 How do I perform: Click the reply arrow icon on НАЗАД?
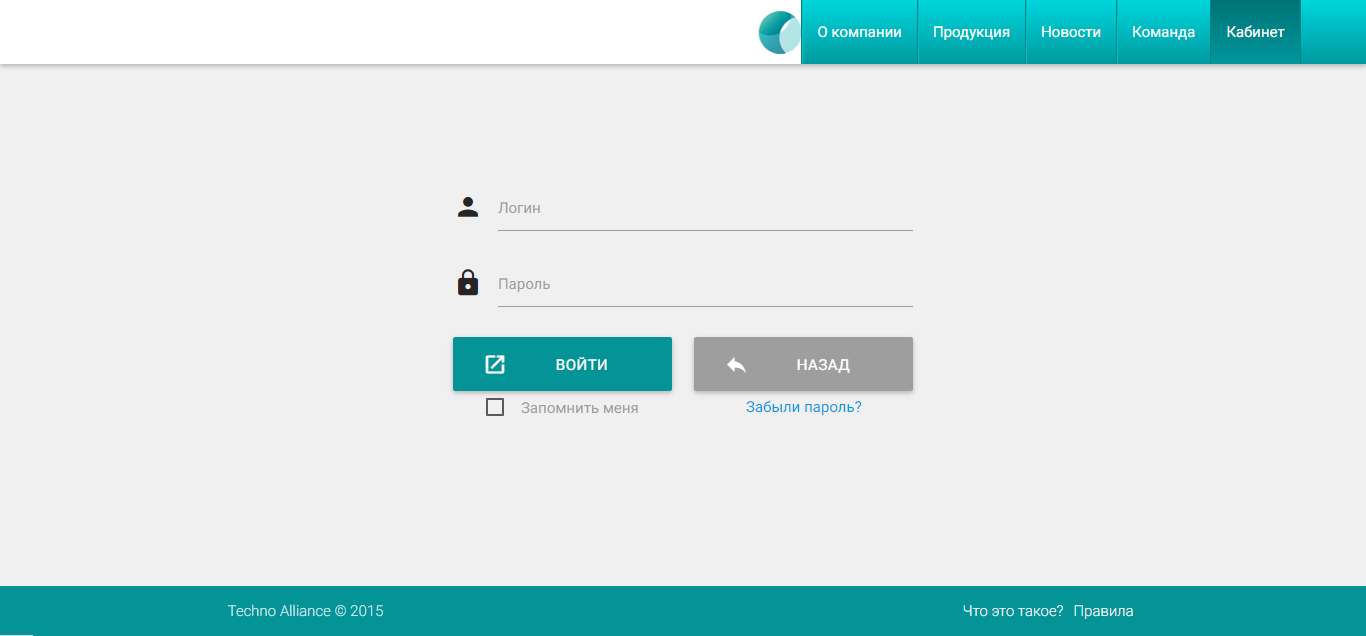pos(736,365)
